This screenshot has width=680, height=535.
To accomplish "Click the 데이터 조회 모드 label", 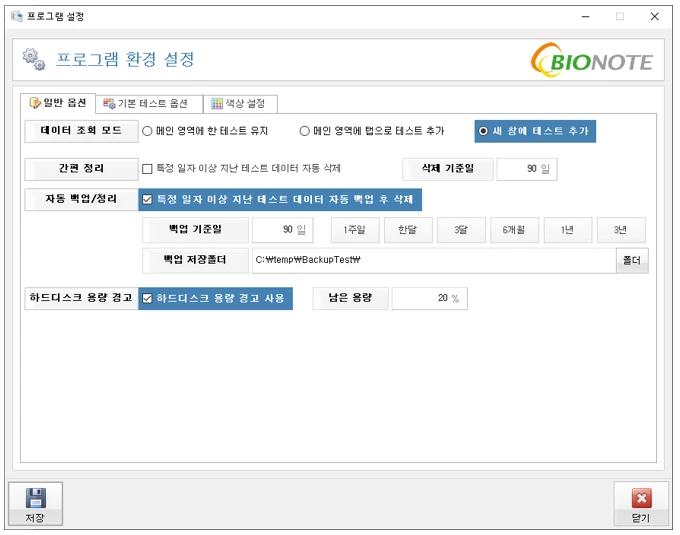I will tap(81, 131).
